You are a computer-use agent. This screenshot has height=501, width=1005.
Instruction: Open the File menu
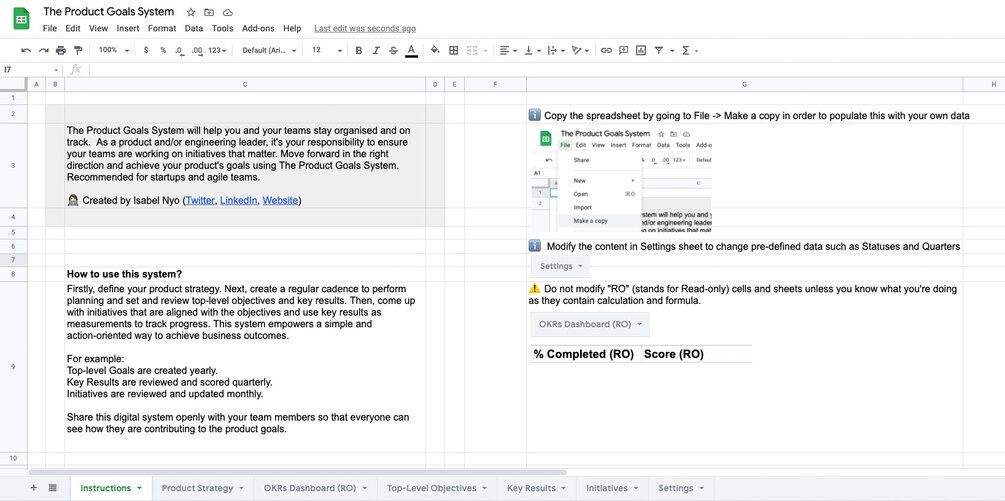tap(49, 28)
